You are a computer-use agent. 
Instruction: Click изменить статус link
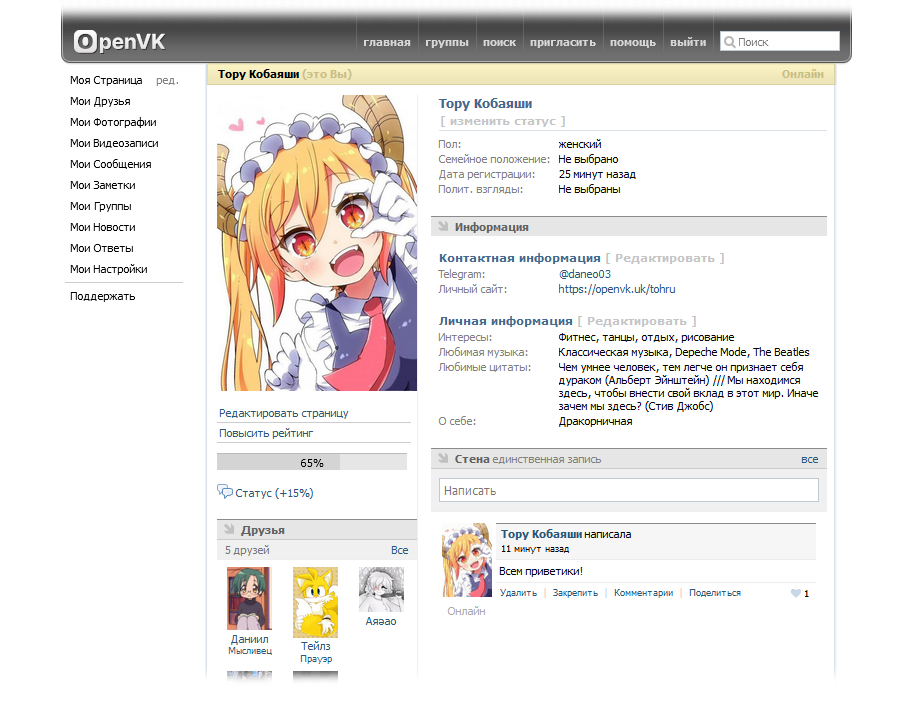click(503, 121)
